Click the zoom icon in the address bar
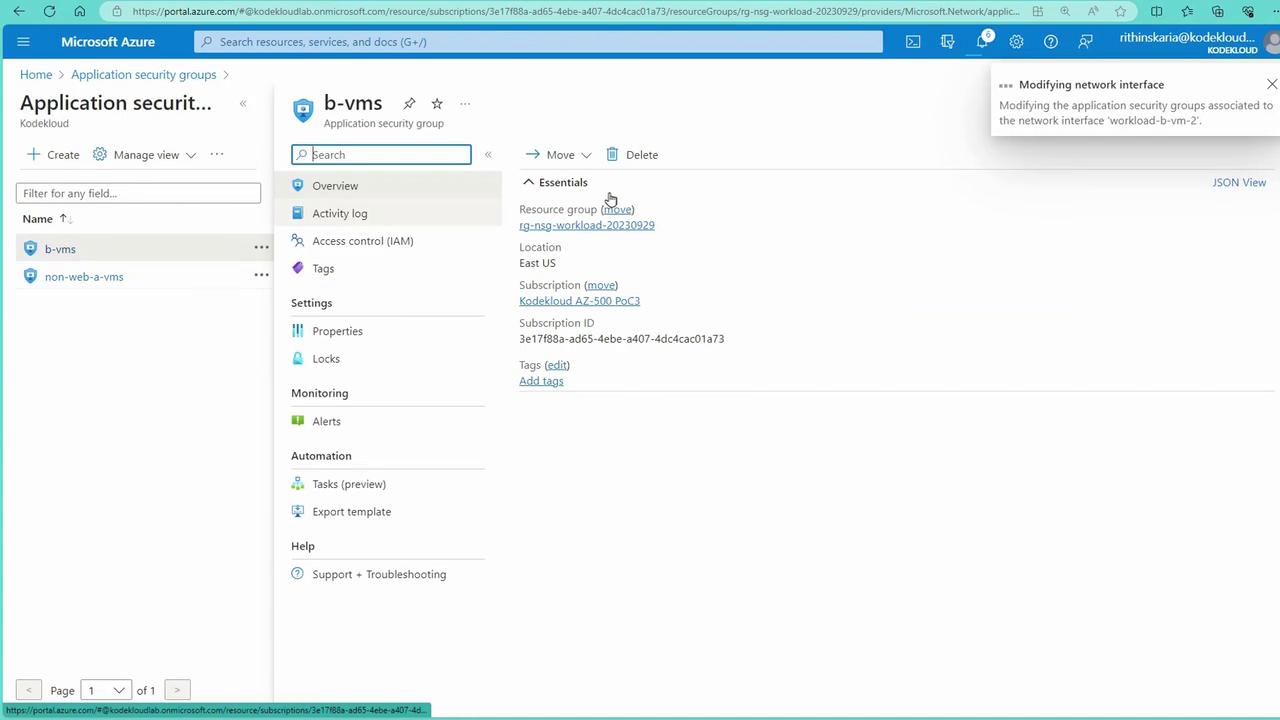The height and width of the screenshot is (720, 1280). pos(1065,12)
